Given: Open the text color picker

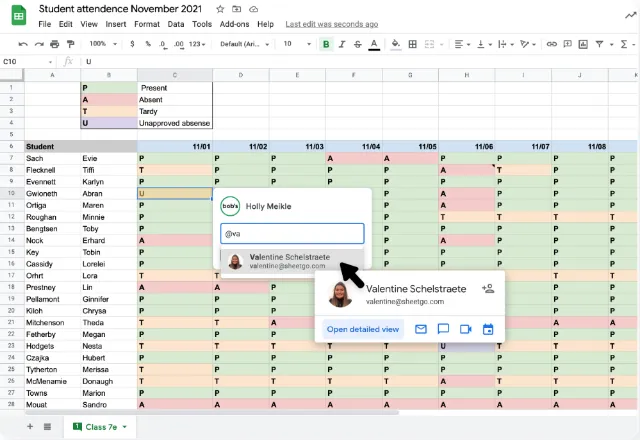Looking at the screenshot, I should pyautogui.click(x=374, y=44).
